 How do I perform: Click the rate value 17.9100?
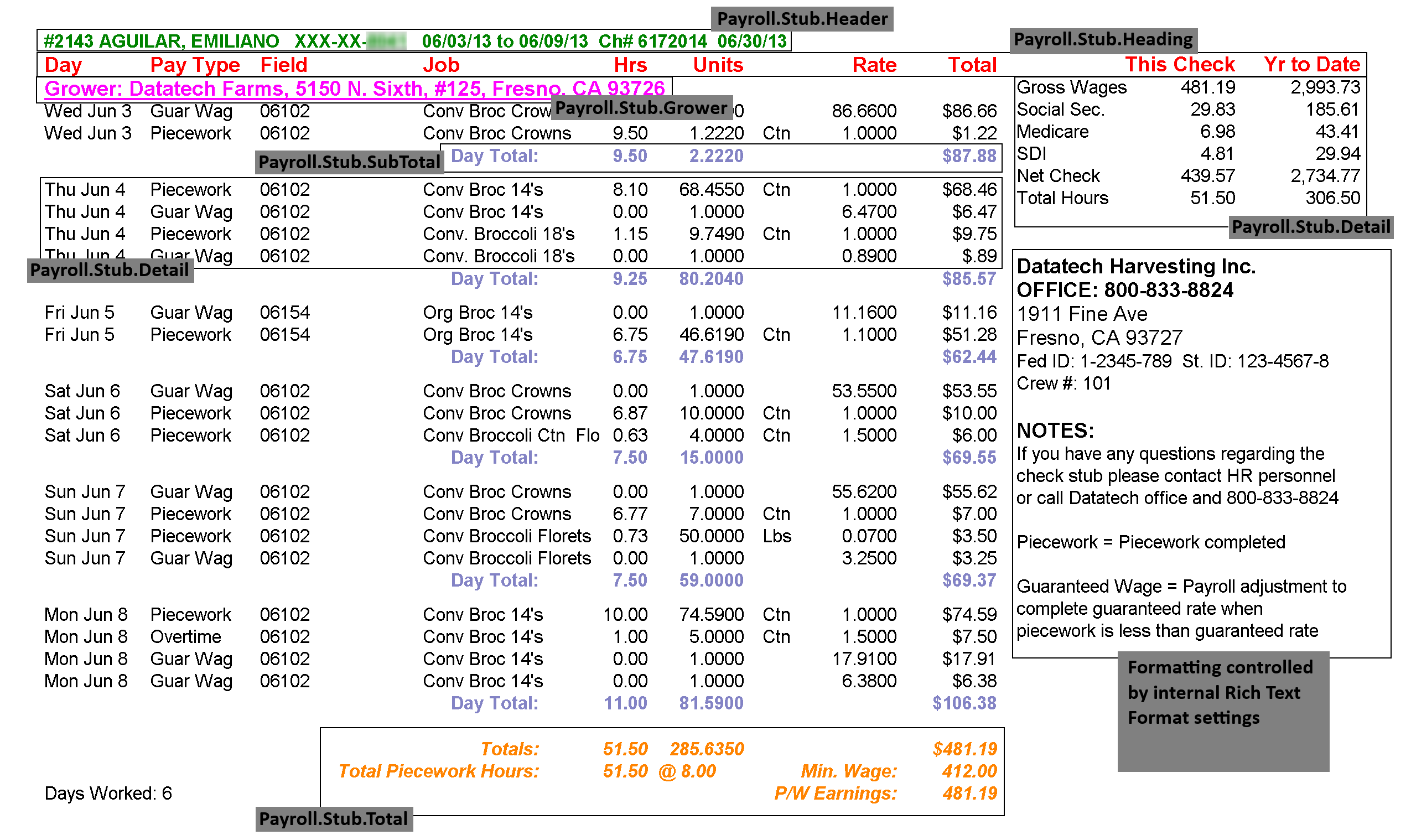864,659
